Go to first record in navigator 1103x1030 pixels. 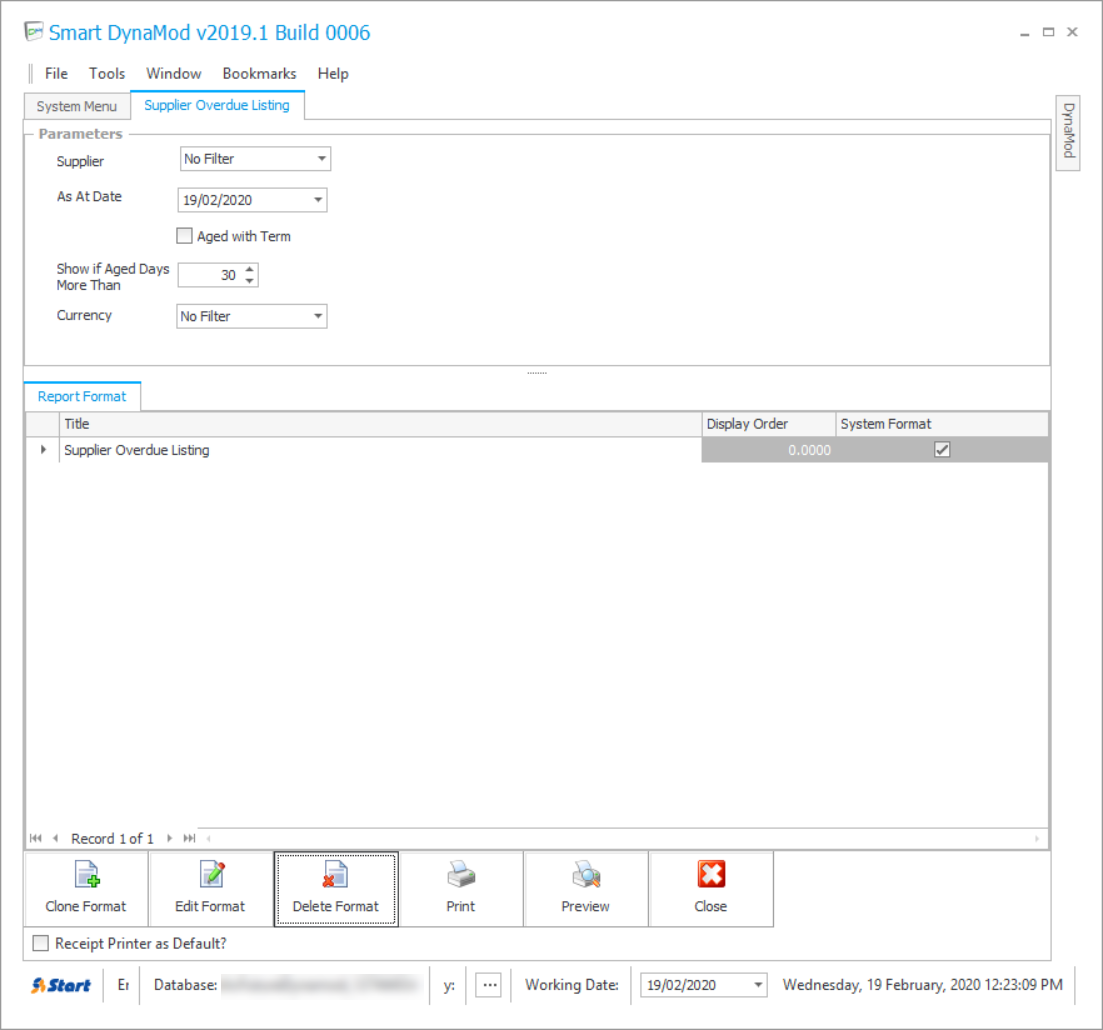tap(36, 838)
